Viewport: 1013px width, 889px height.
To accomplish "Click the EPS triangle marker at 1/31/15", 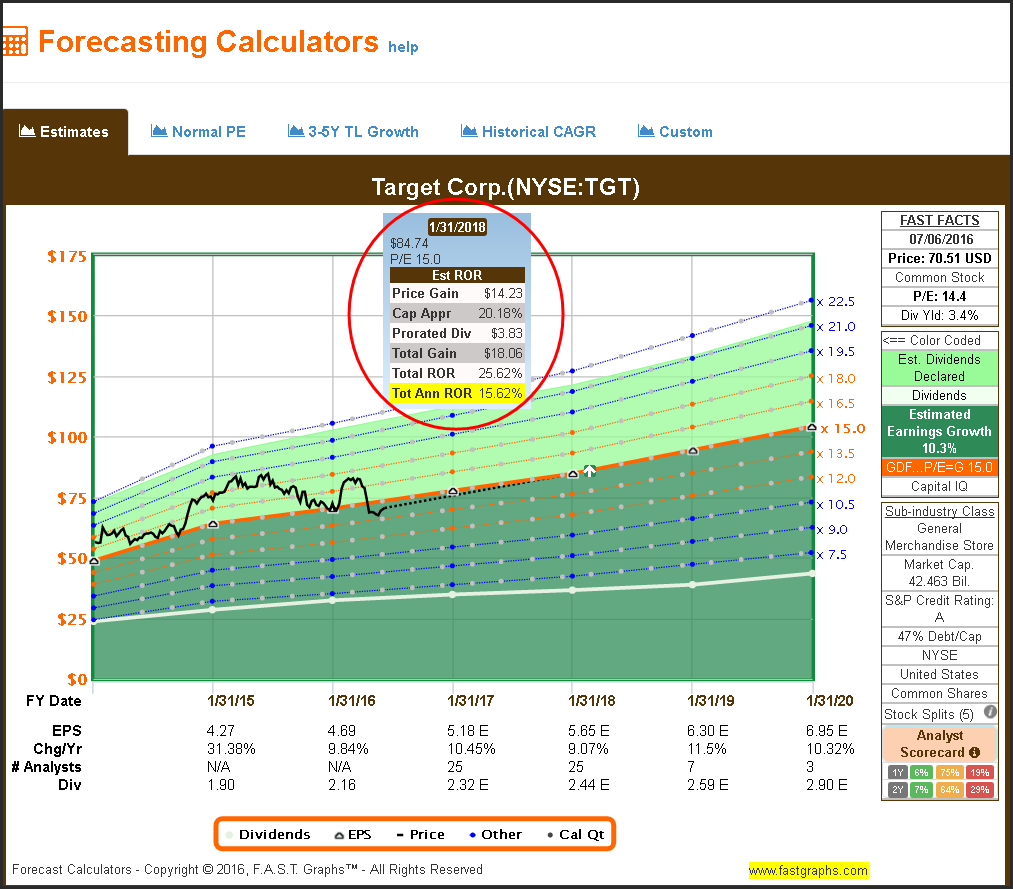I will pyautogui.click(x=212, y=524).
